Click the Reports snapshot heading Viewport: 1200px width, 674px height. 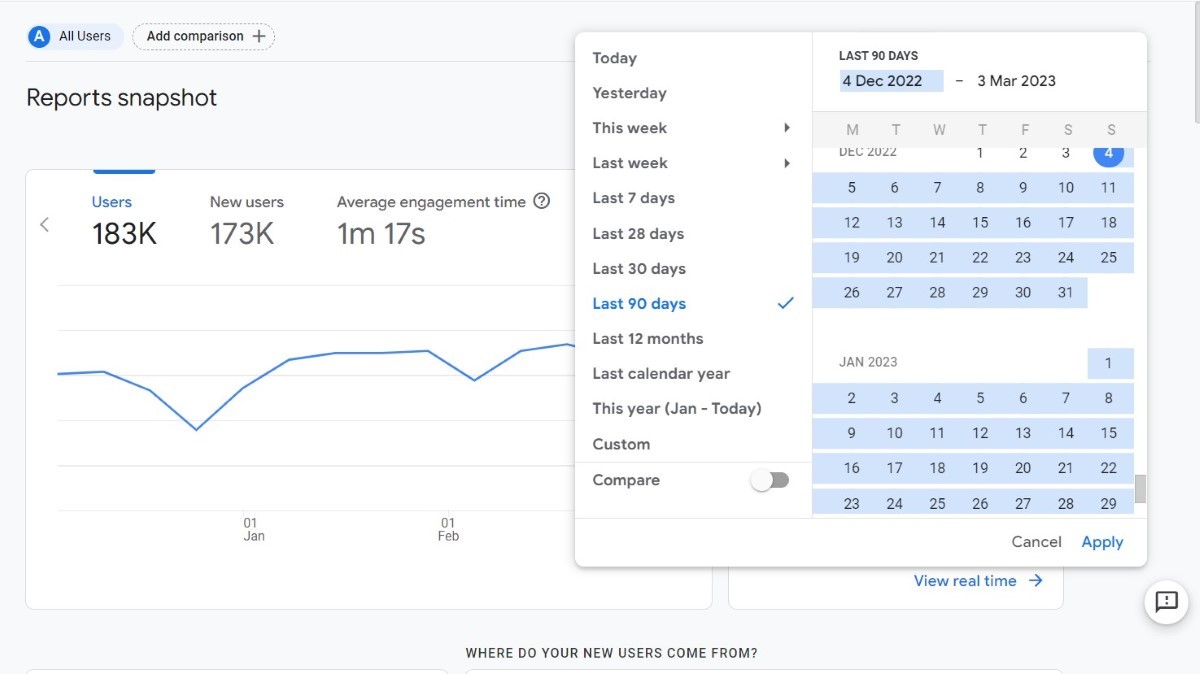click(x=121, y=98)
